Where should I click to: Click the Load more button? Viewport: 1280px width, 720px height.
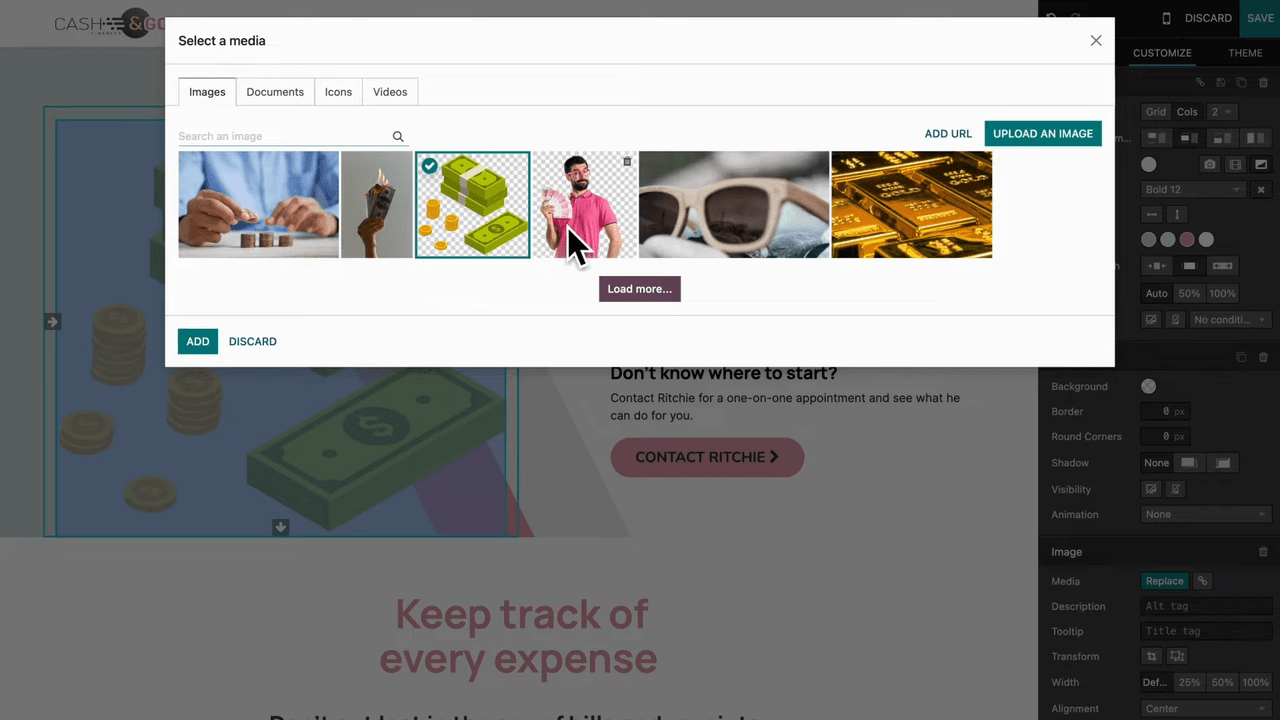[640, 289]
